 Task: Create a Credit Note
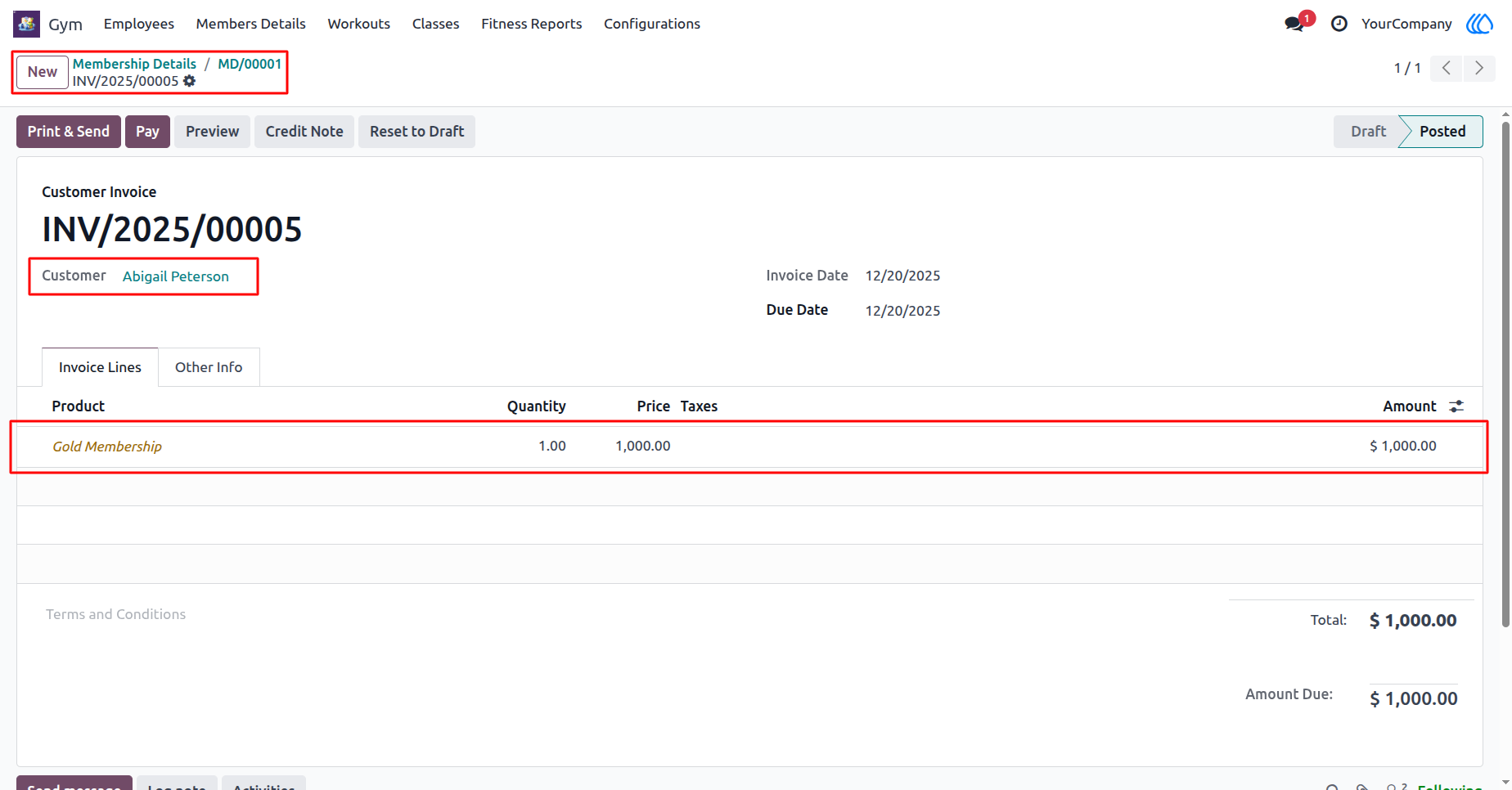(304, 132)
